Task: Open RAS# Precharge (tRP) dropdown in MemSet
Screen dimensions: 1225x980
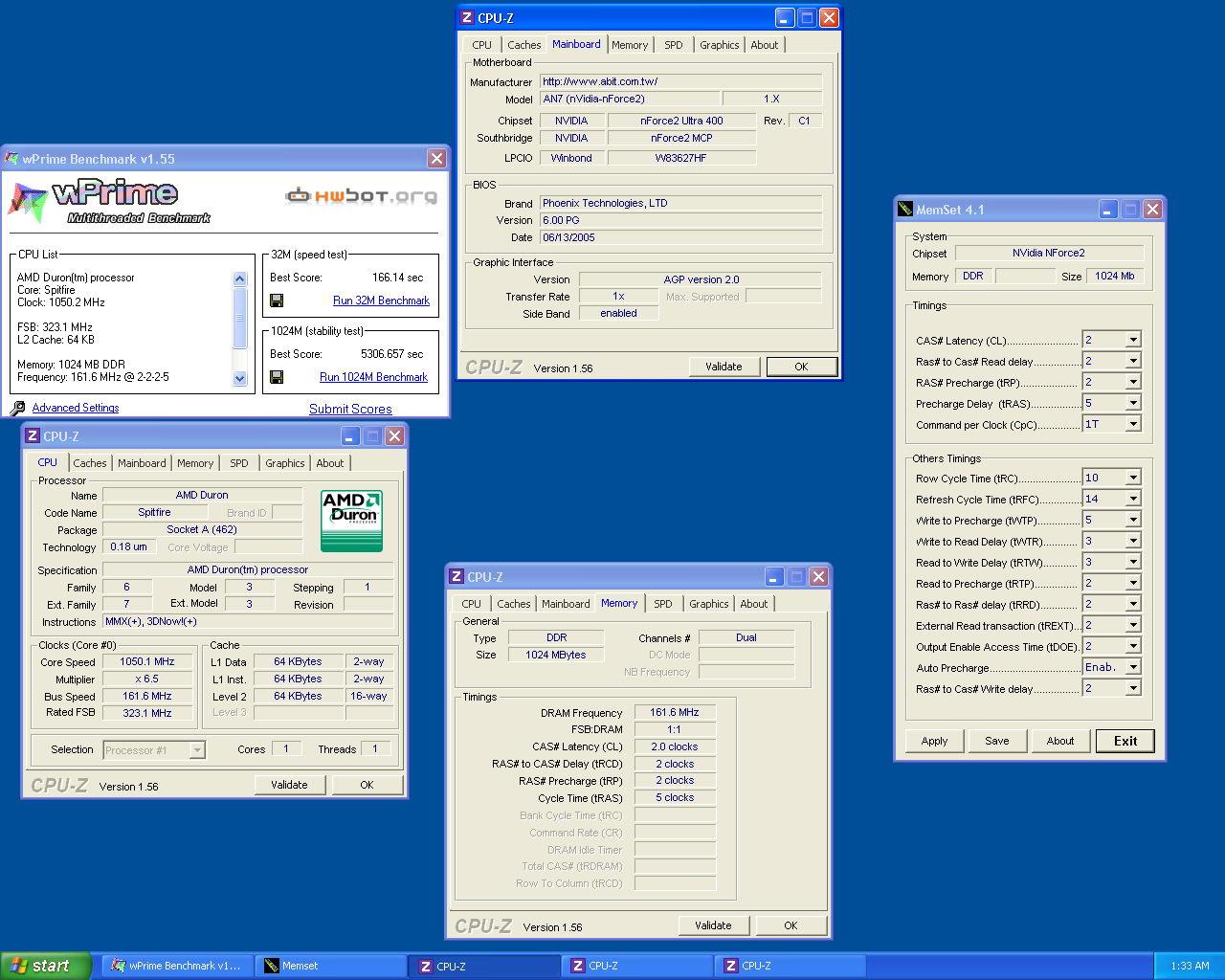Action: tap(1133, 382)
